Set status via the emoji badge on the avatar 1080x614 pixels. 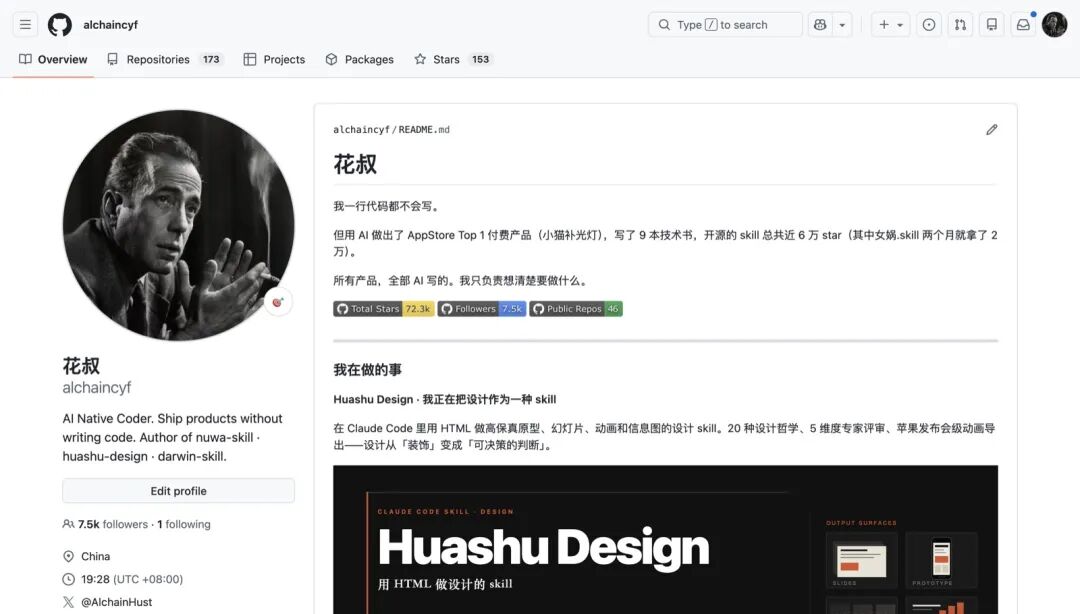click(278, 302)
